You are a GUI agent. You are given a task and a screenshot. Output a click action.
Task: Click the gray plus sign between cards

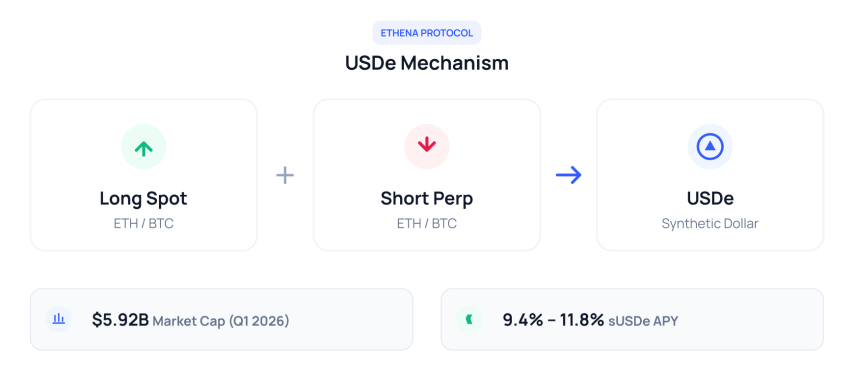[285, 175]
